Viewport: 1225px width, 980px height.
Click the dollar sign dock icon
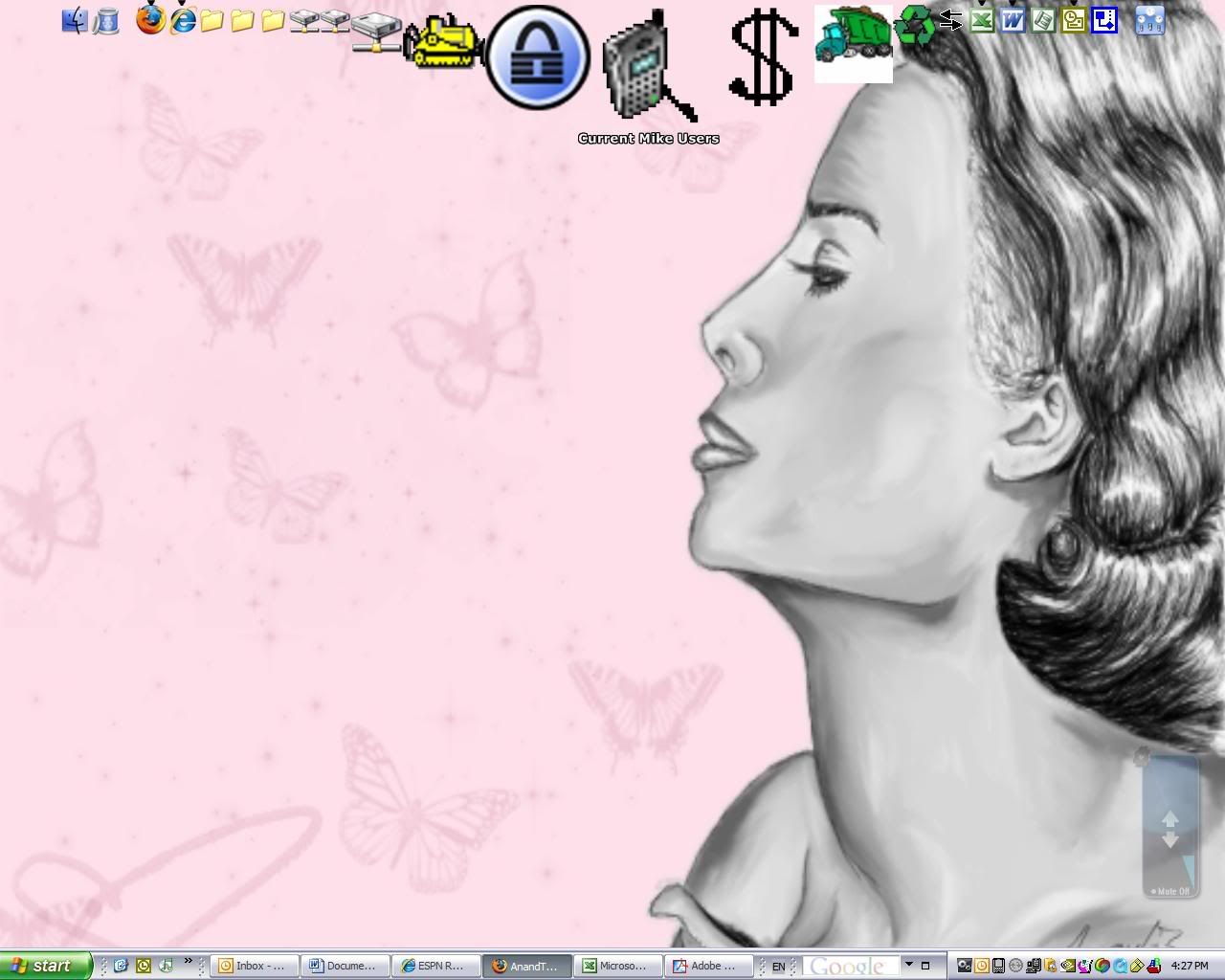[x=763, y=59]
